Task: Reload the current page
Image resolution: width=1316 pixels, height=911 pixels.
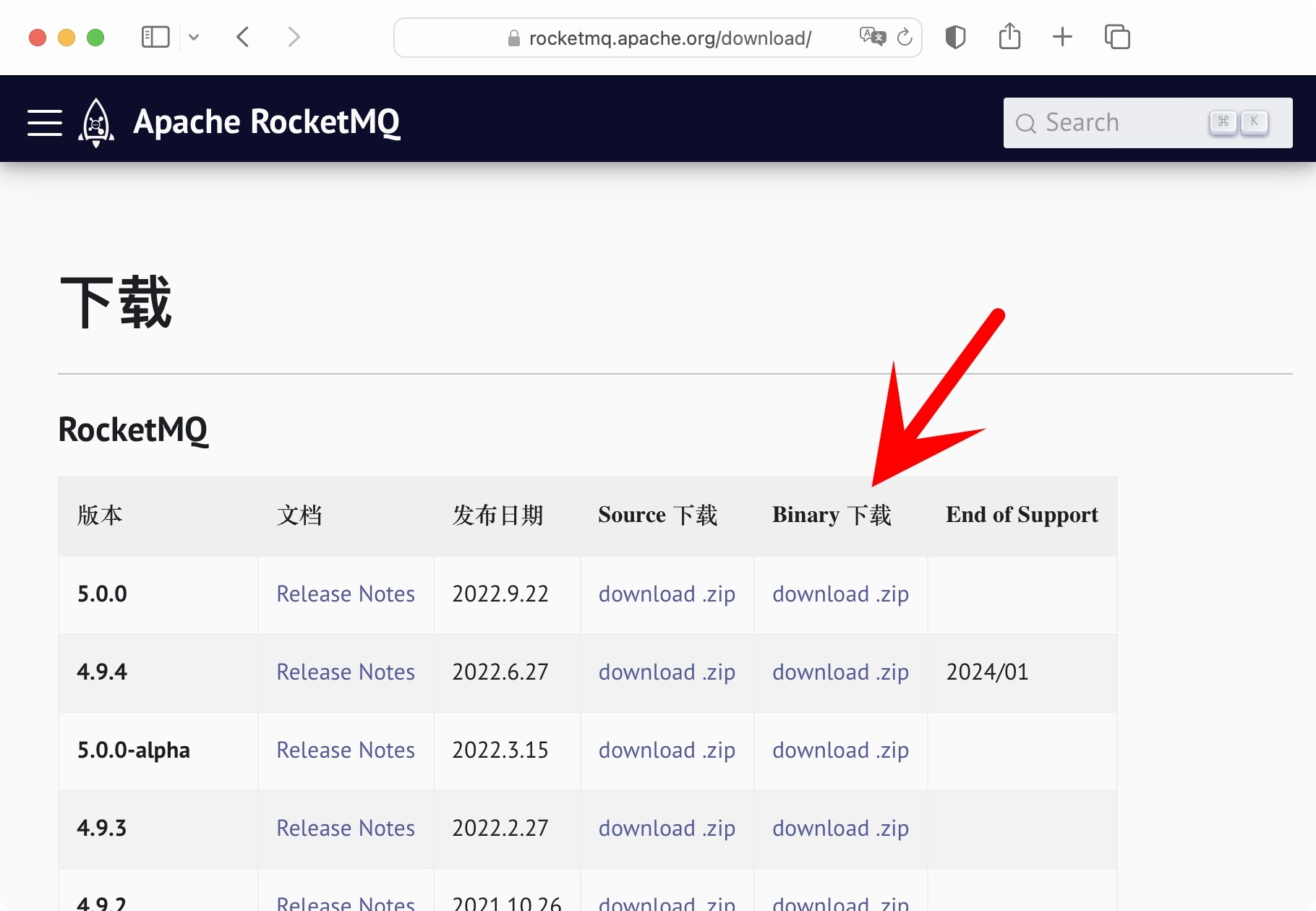Action: (905, 37)
